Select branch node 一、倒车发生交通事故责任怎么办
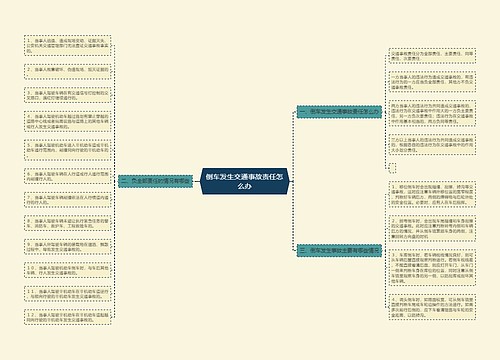 point(339,112)
